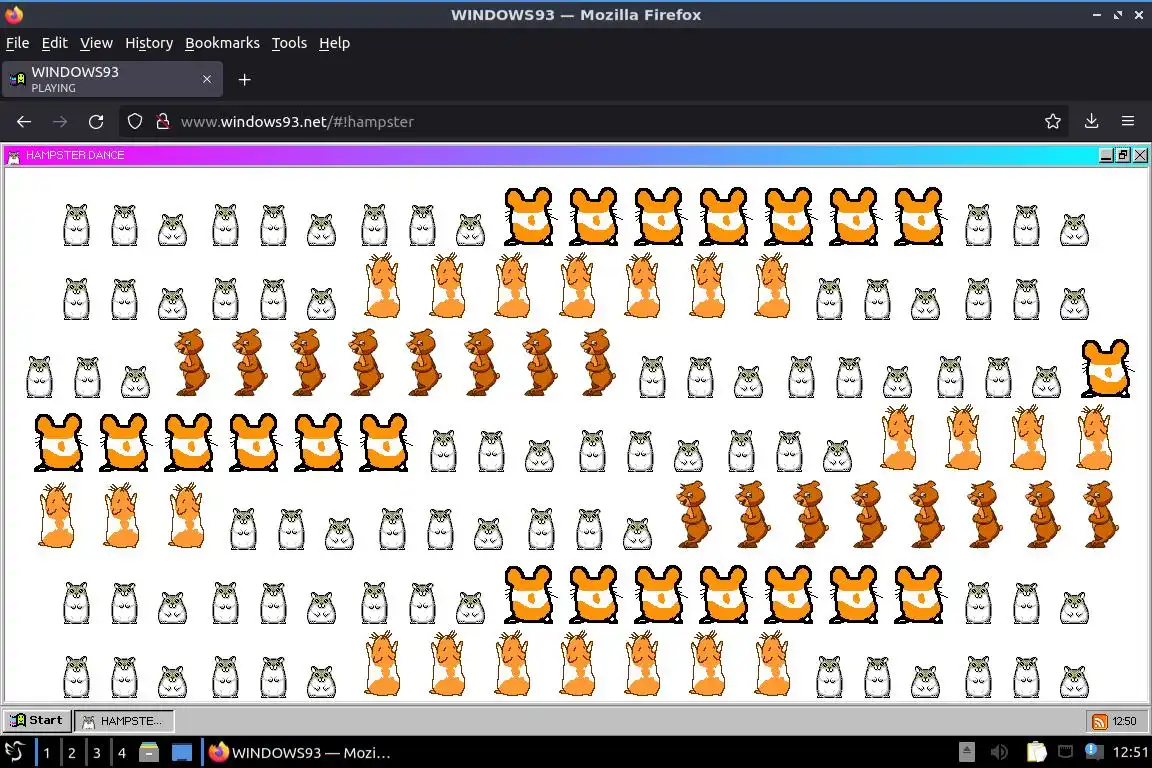Click the 12:51 system panel clock
This screenshot has height=768, width=1152.
[x=1131, y=752]
